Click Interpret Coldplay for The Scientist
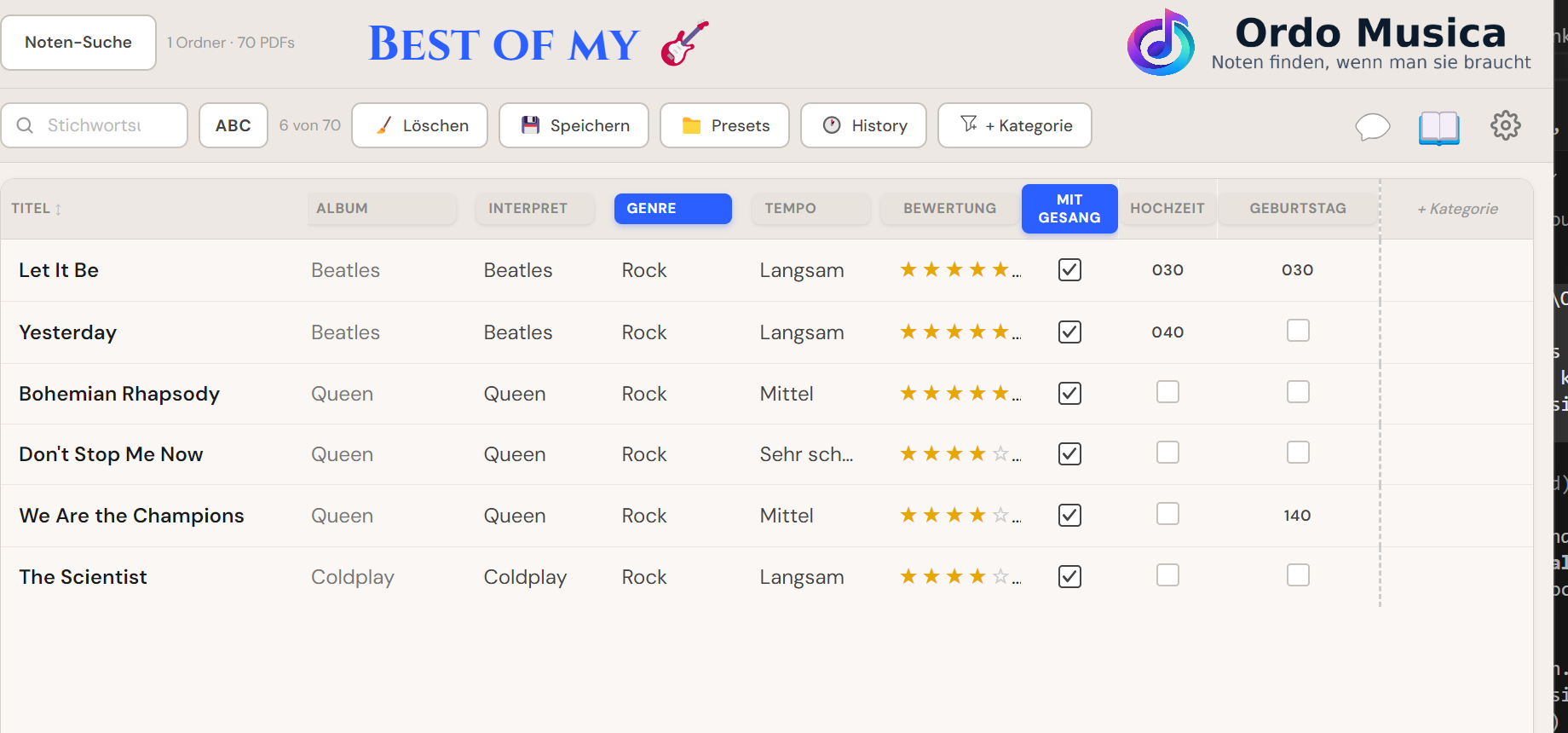 [x=525, y=577]
